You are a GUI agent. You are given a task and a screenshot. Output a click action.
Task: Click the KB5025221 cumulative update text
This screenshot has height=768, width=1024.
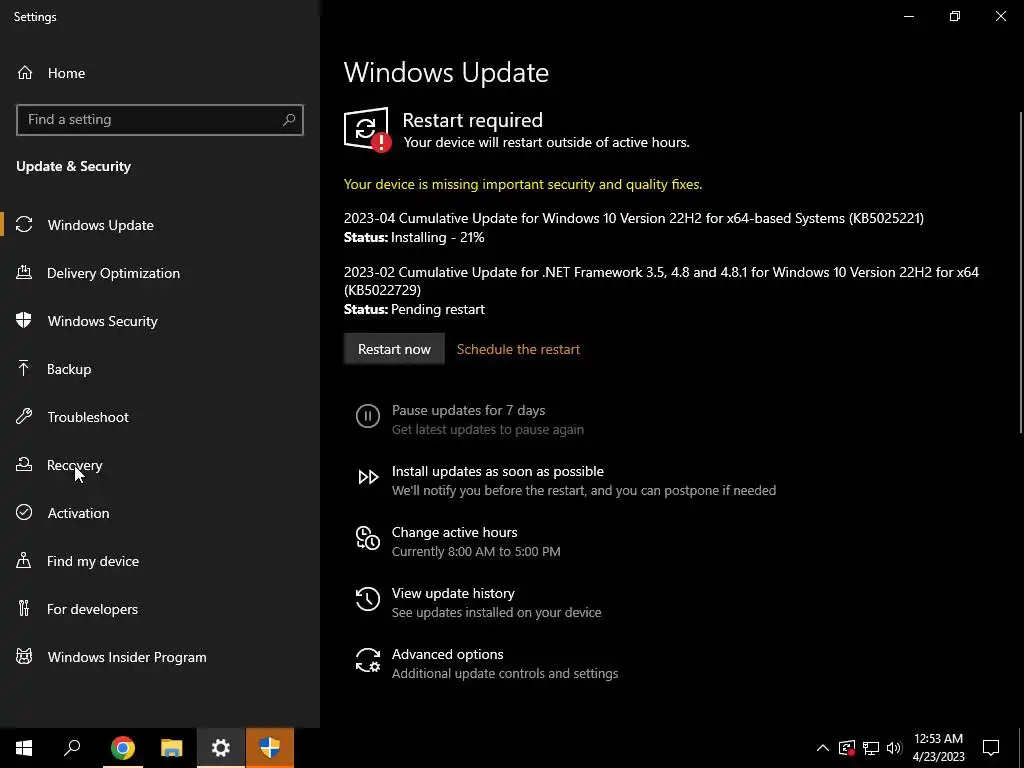[x=633, y=218]
